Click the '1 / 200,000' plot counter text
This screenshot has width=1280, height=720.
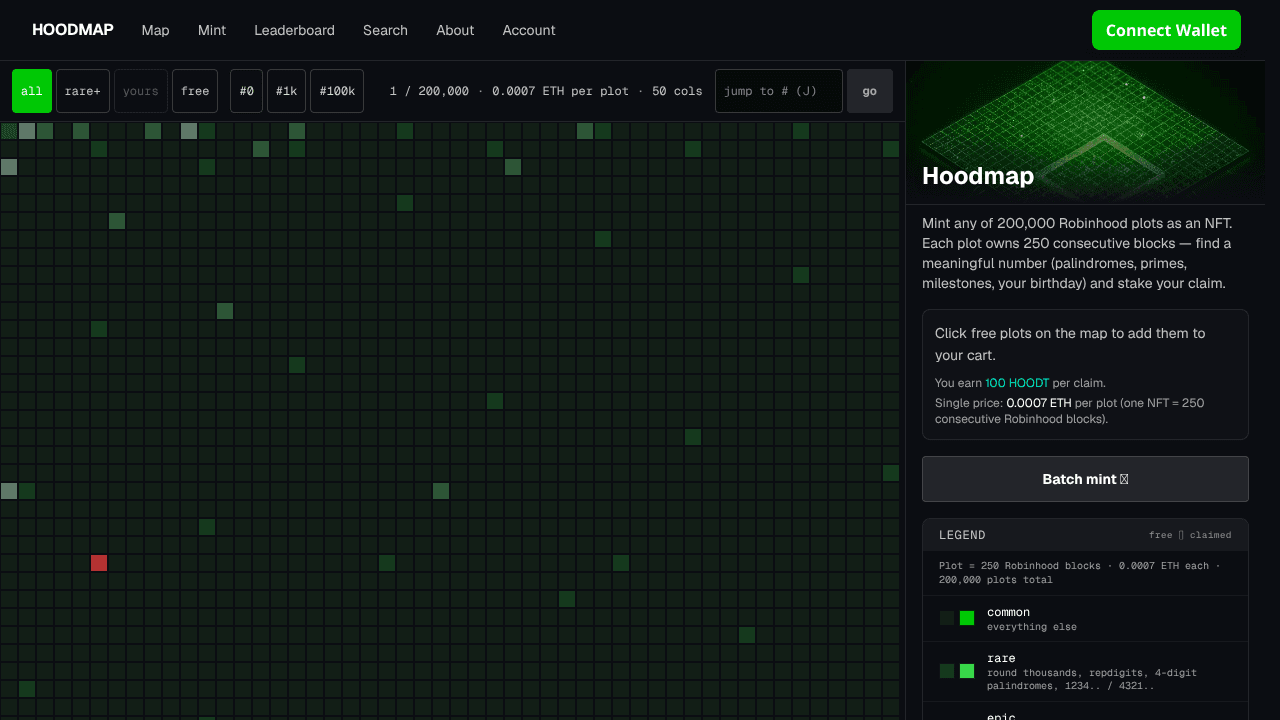[429, 91]
